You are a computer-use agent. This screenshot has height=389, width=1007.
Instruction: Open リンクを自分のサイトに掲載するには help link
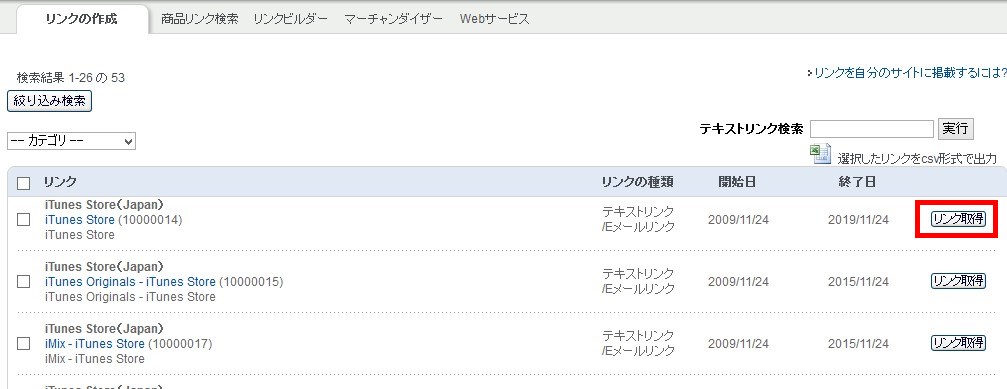907,73
